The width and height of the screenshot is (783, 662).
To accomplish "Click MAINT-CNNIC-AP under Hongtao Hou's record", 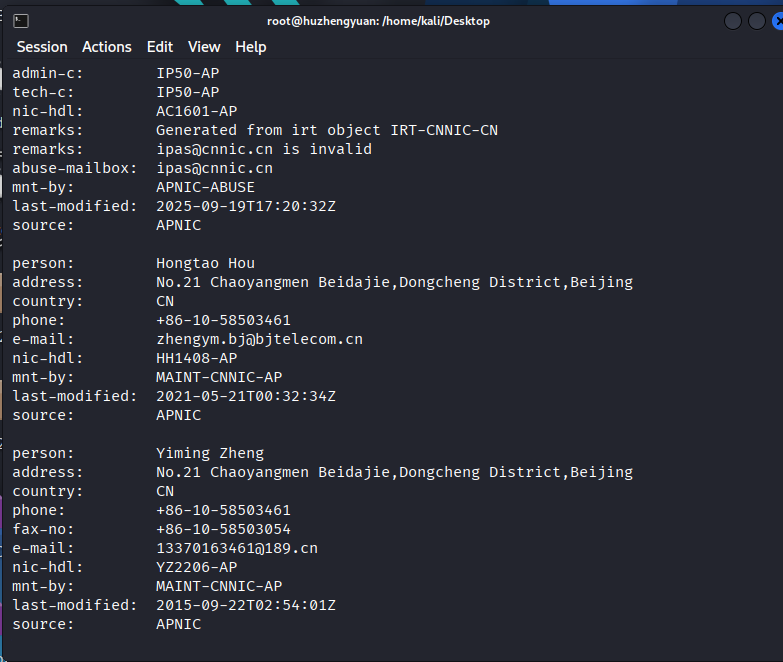I will pyautogui.click(x=219, y=377).
